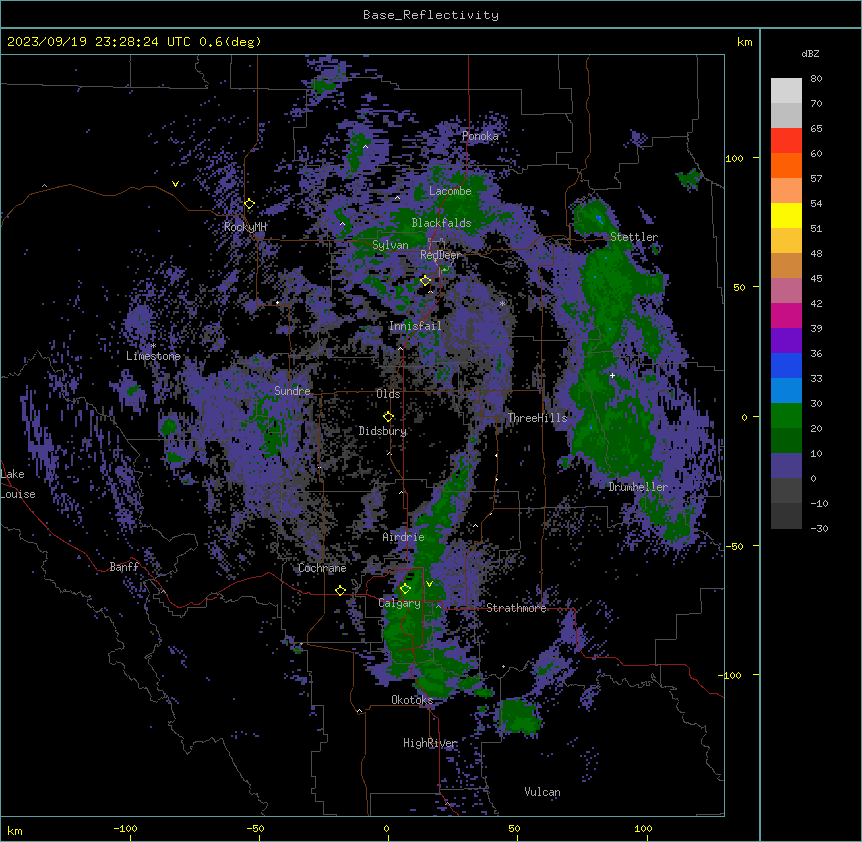
Task: Click the yellow diamond marker above Didsbury
Action: pos(388,417)
